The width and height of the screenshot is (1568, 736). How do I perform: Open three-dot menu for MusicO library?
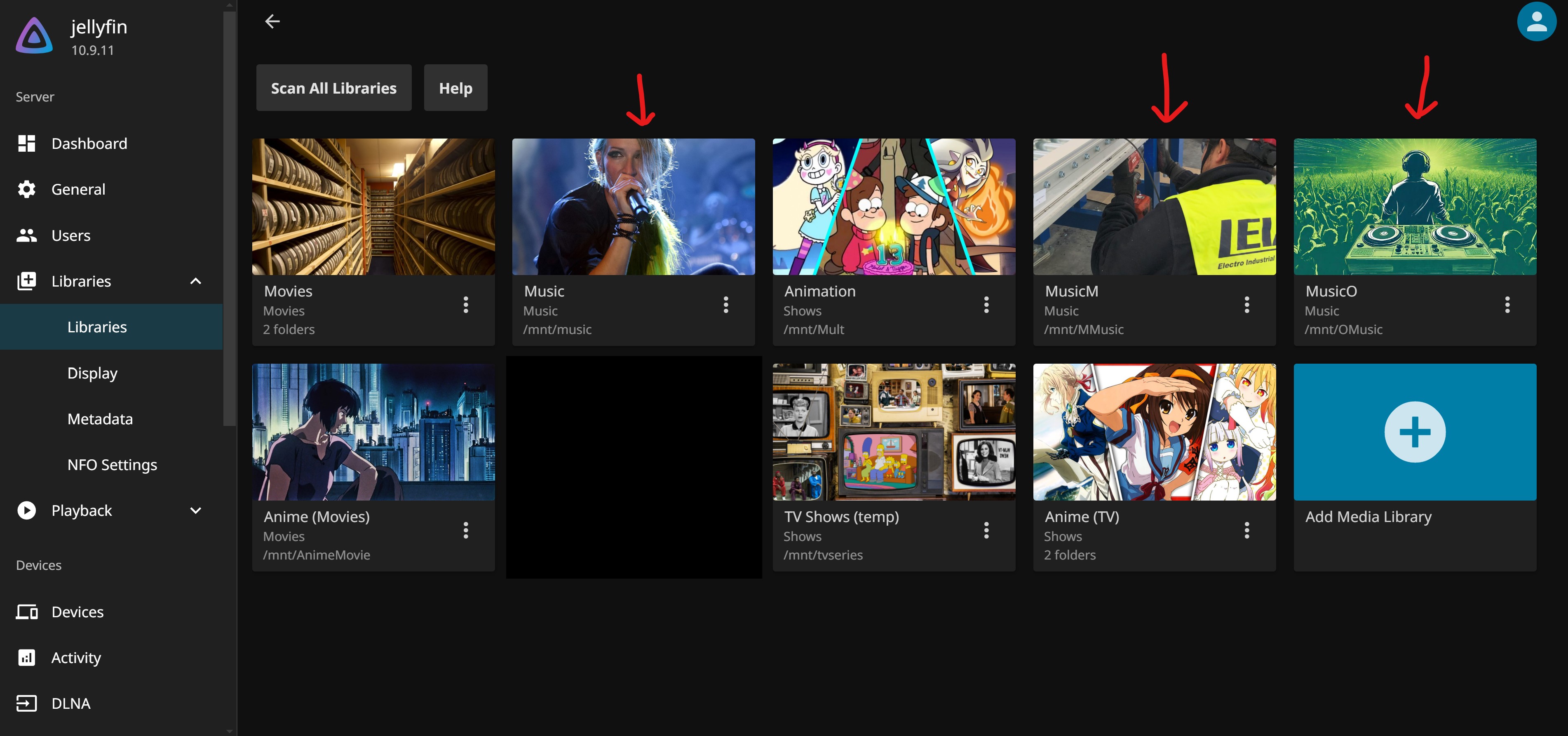1507,304
